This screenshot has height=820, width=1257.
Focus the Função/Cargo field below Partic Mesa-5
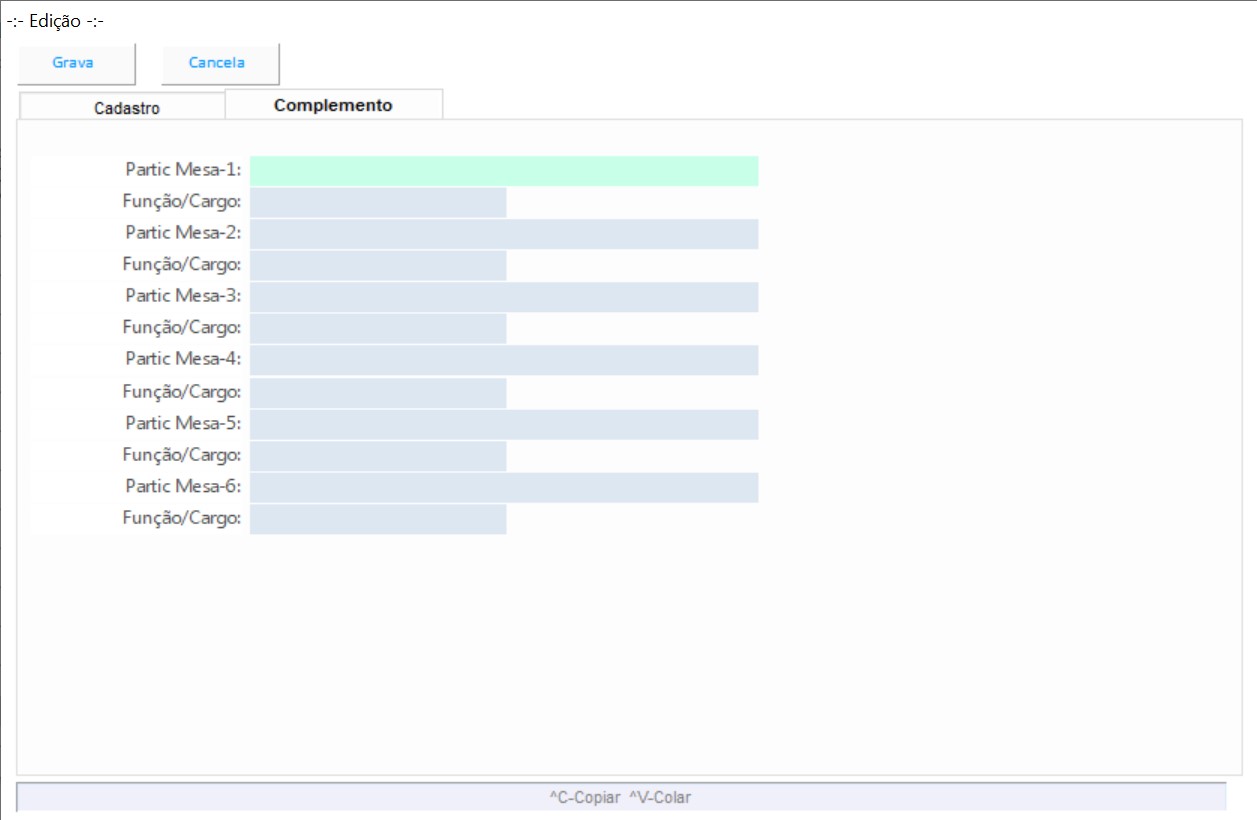pos(378,456)
